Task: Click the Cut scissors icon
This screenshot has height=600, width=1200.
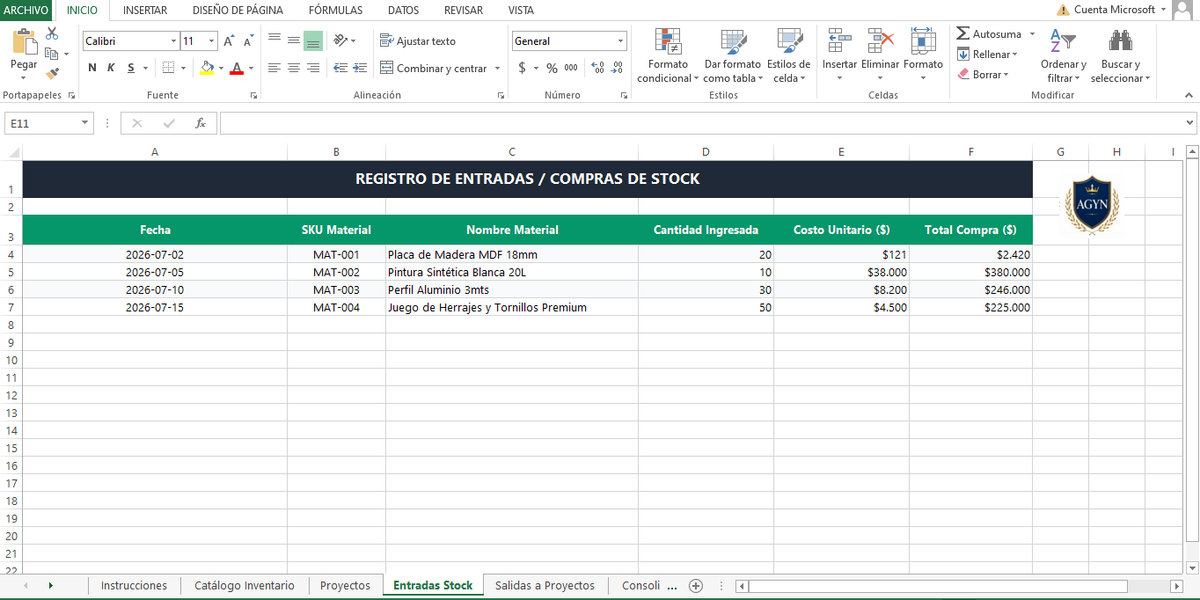Action: tap(52, 34)
